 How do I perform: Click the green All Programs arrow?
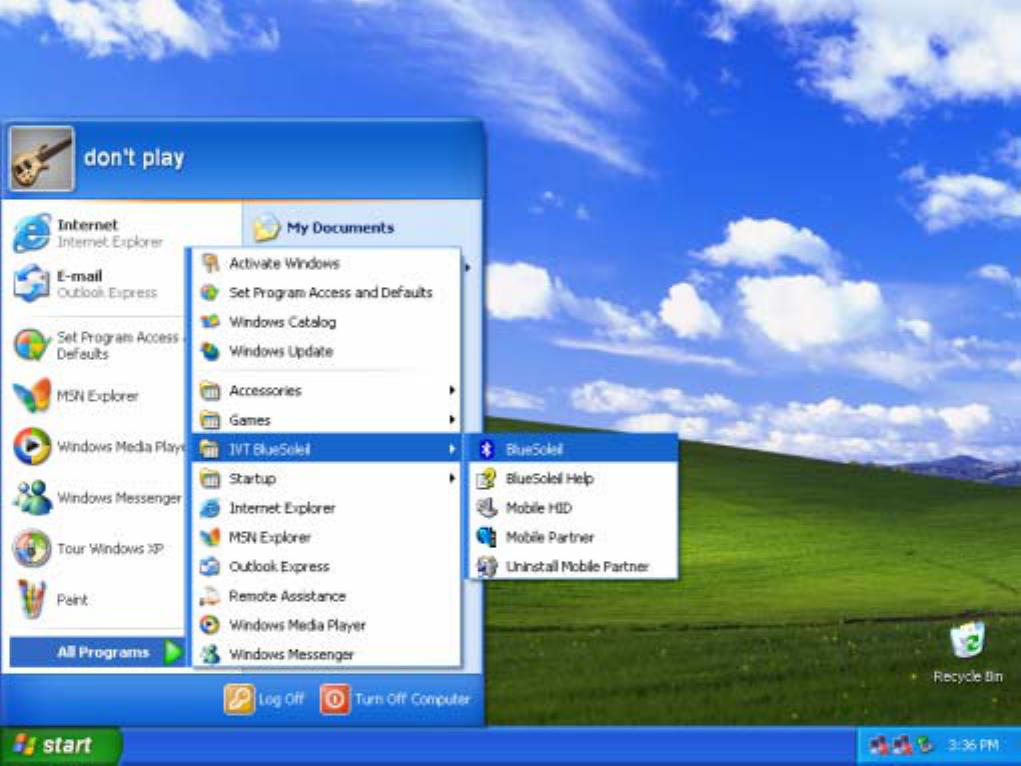[x=173, y=652]
